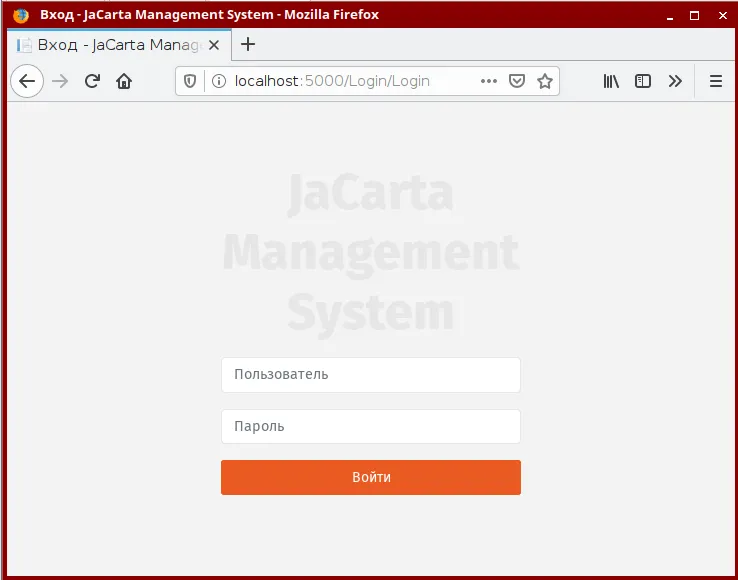Click the orange Войти login button
This screenshot has width=738, height=580.
click(371, 477)
